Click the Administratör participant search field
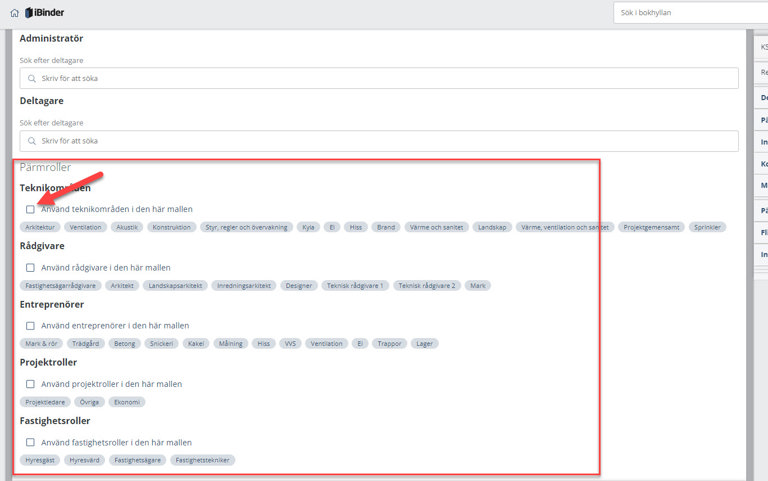768x481 pixels. (x=380, y=78)
